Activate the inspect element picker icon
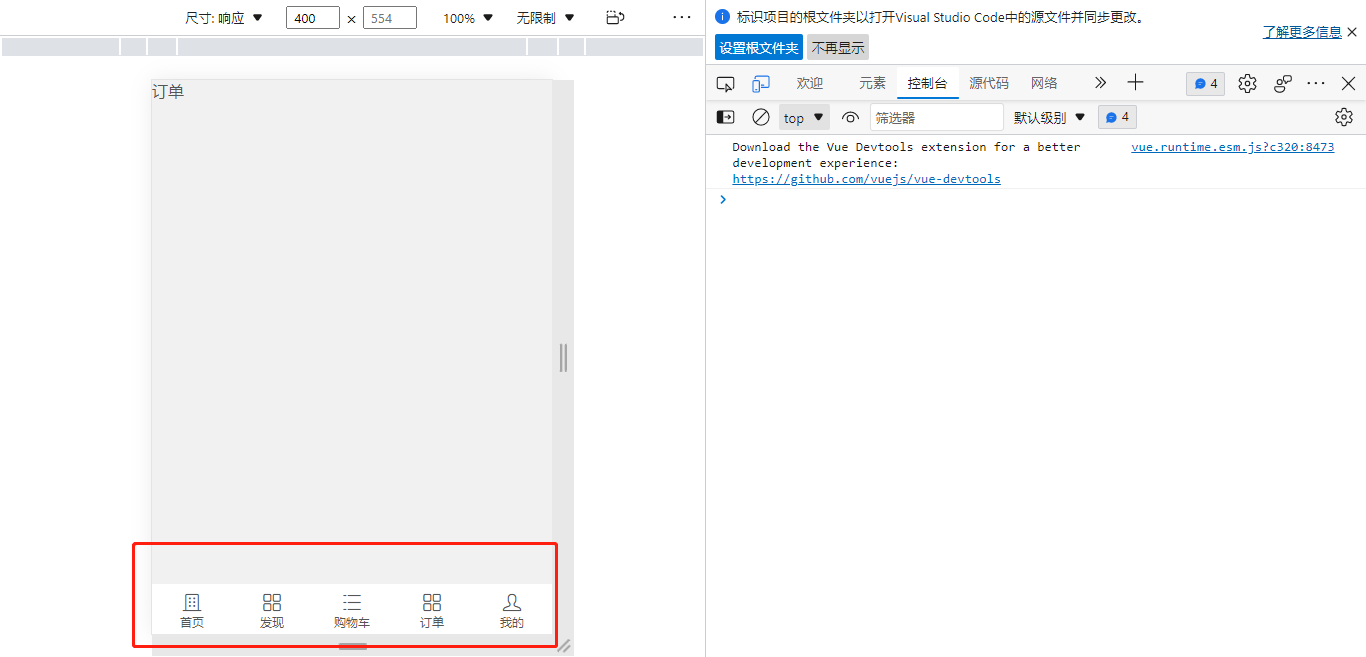The width and height of the screenshot is (1366, 657). pyautogui.click(x=726, y=84)
